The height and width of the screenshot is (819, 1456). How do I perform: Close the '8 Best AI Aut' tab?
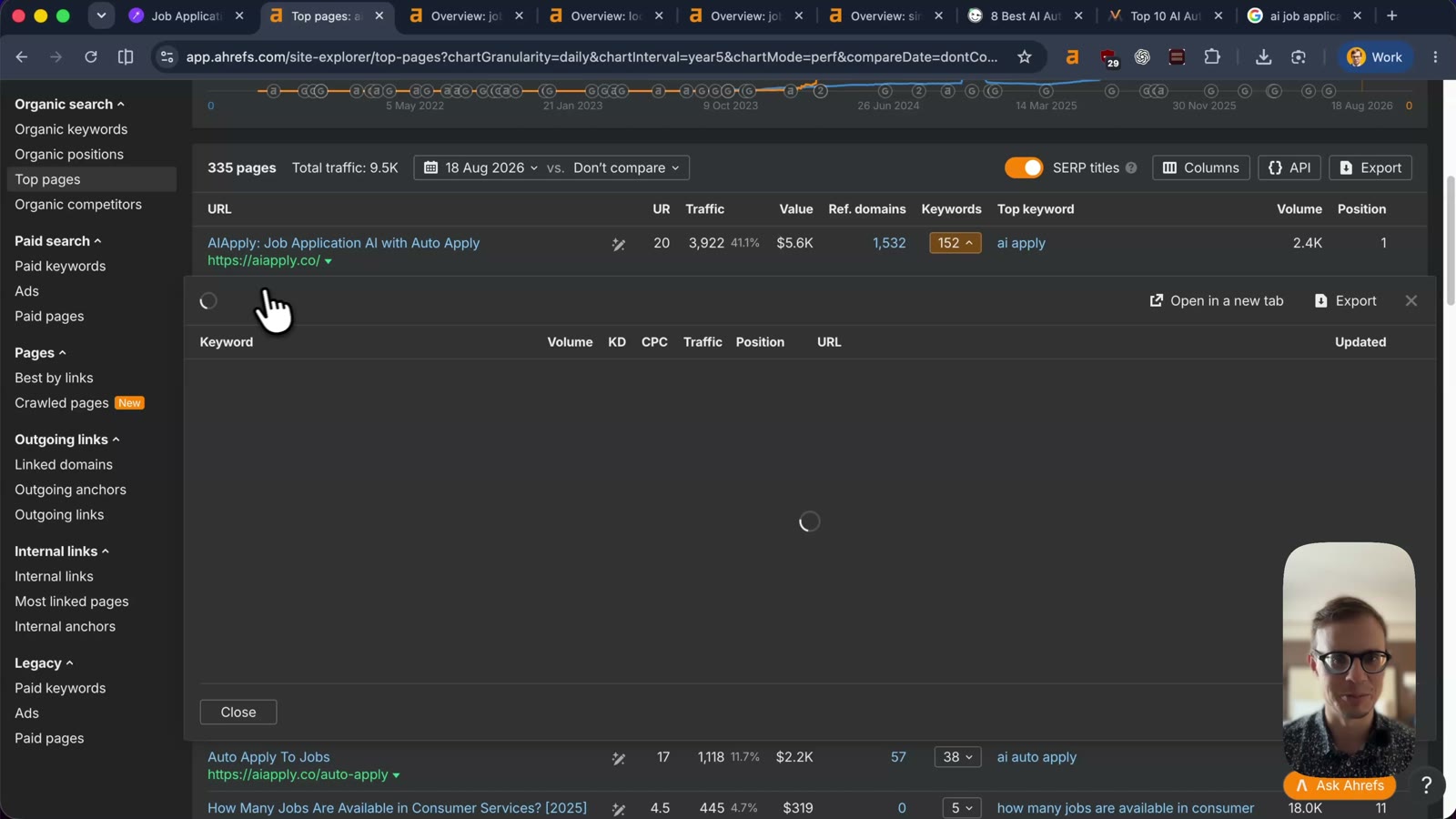coord(1078,15)
